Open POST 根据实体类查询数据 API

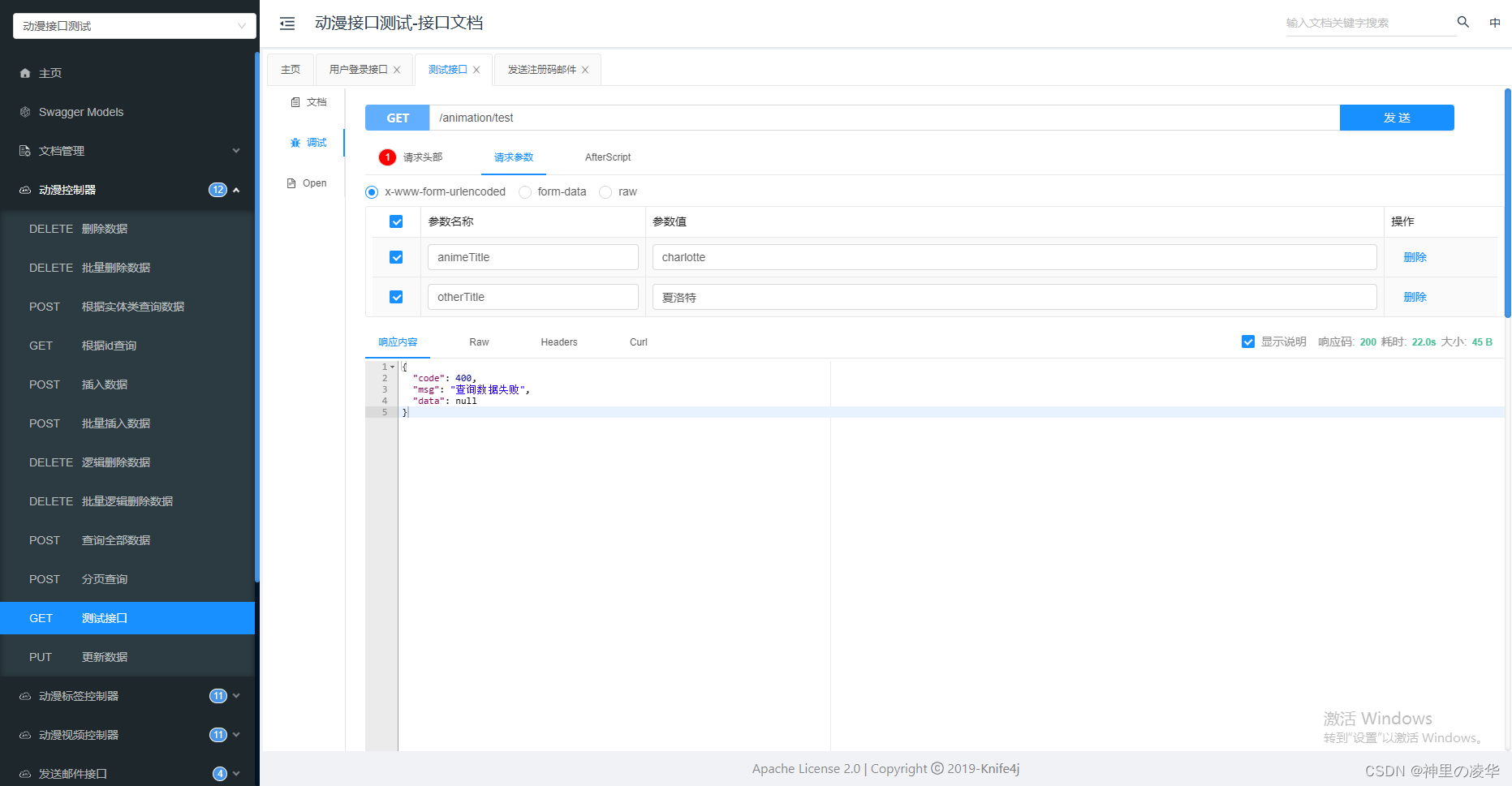[127, 307]
